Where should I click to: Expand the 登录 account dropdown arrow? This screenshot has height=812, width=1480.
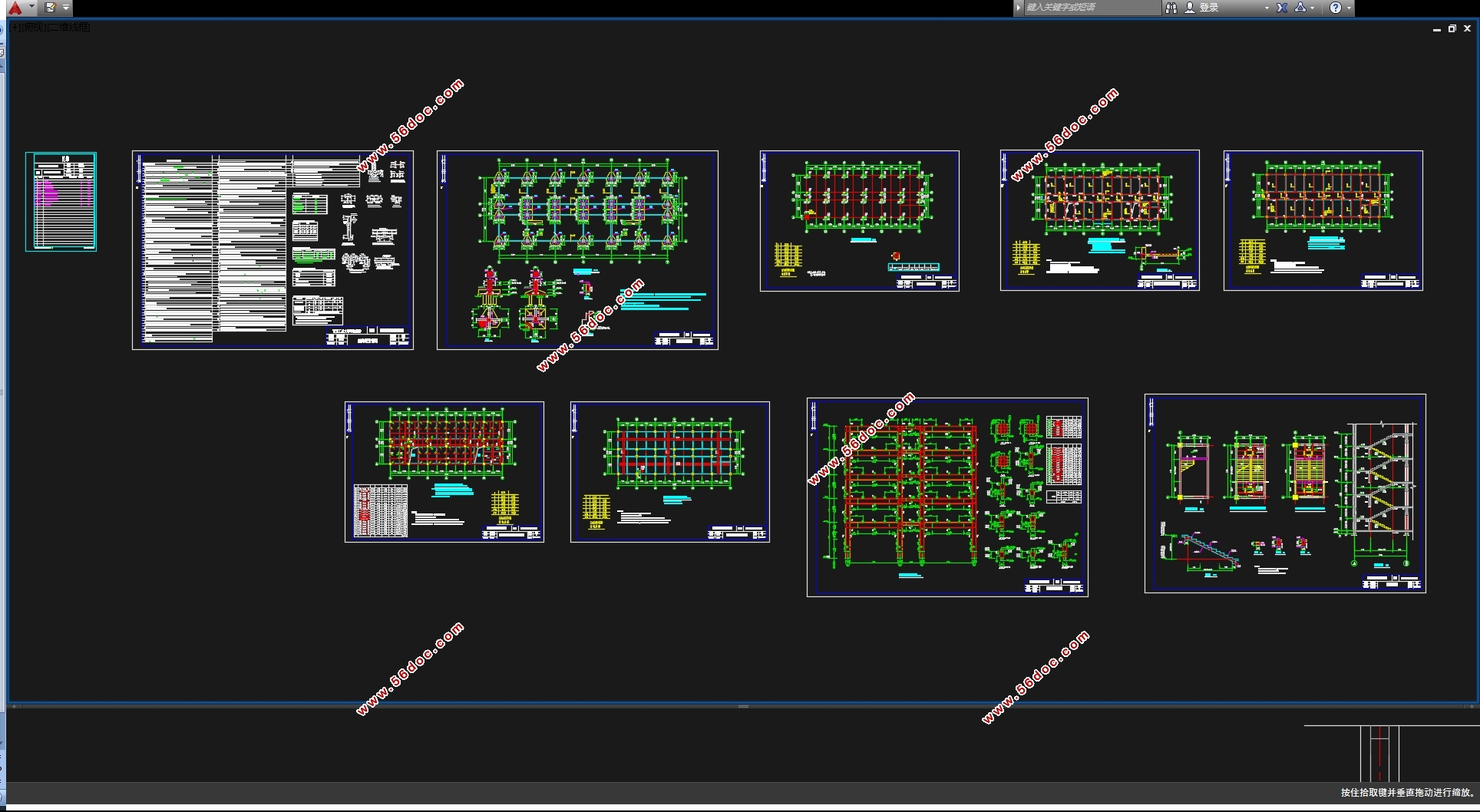point(1267,8)
